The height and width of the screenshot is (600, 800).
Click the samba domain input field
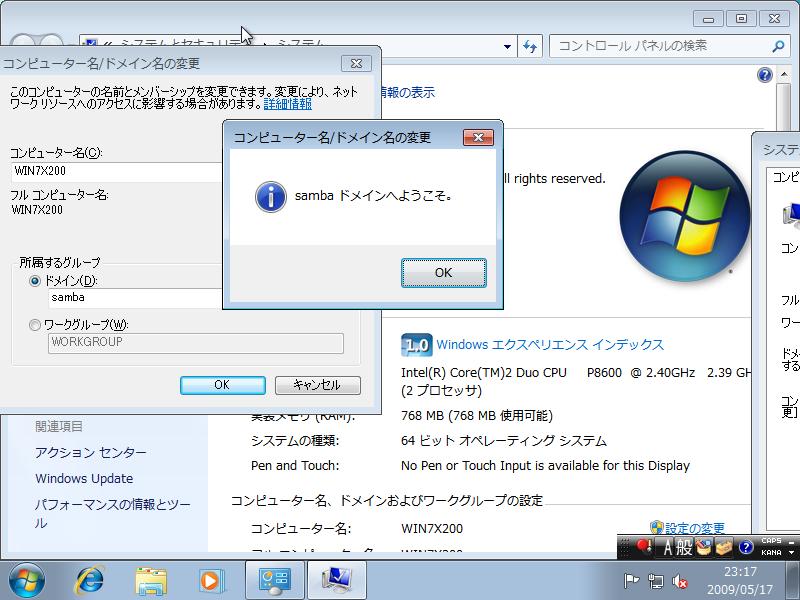[136, 298]
